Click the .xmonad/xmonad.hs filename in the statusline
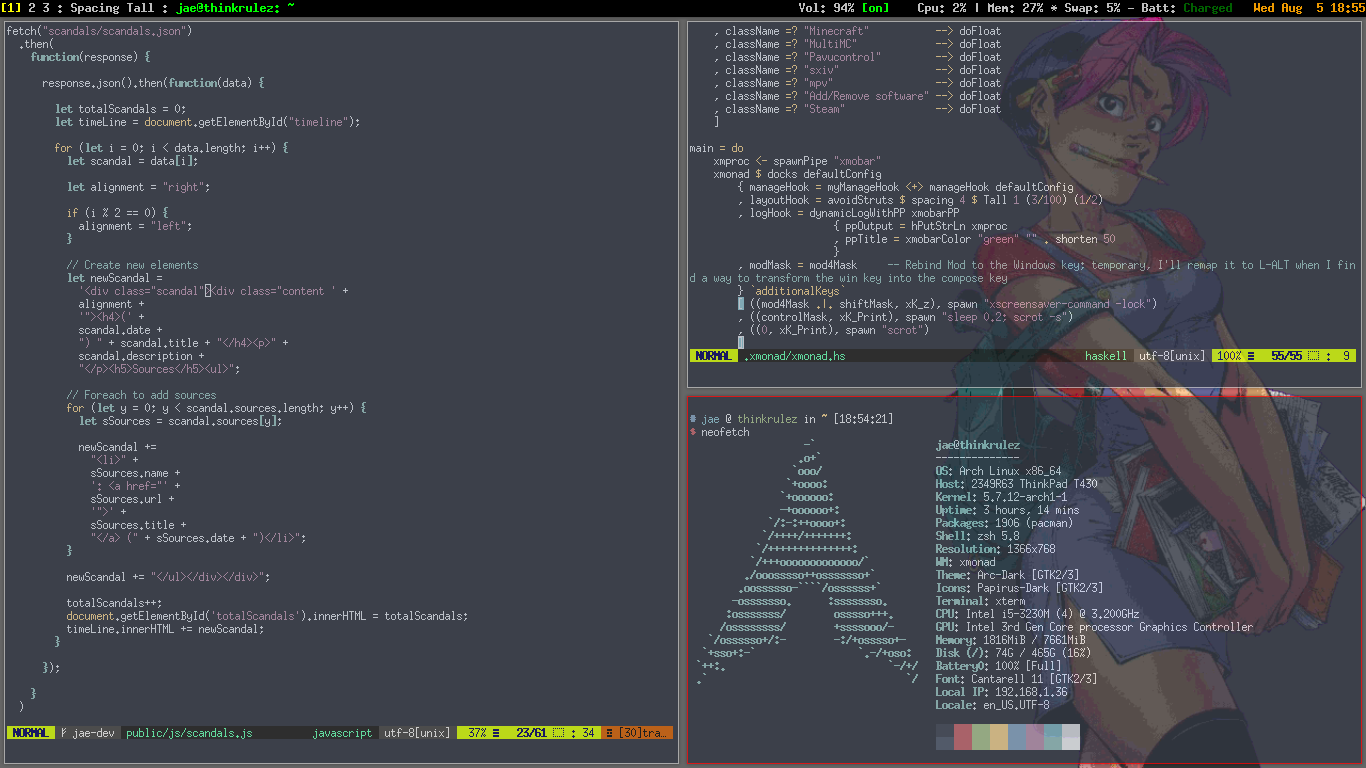 (x=795, y=355)
